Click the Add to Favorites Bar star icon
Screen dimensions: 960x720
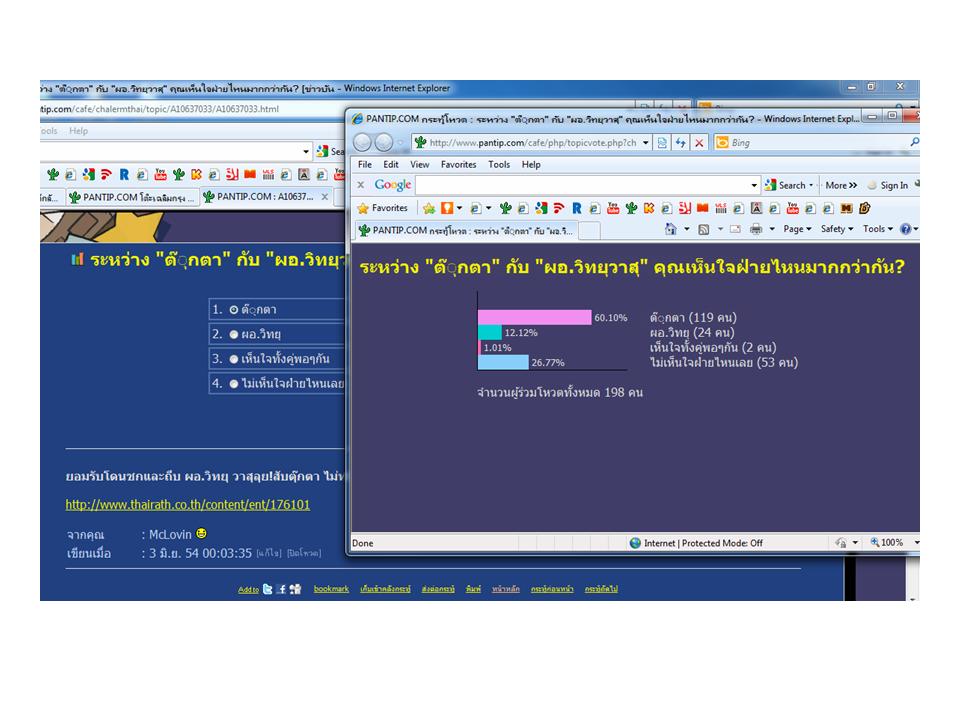click(429, 209)
